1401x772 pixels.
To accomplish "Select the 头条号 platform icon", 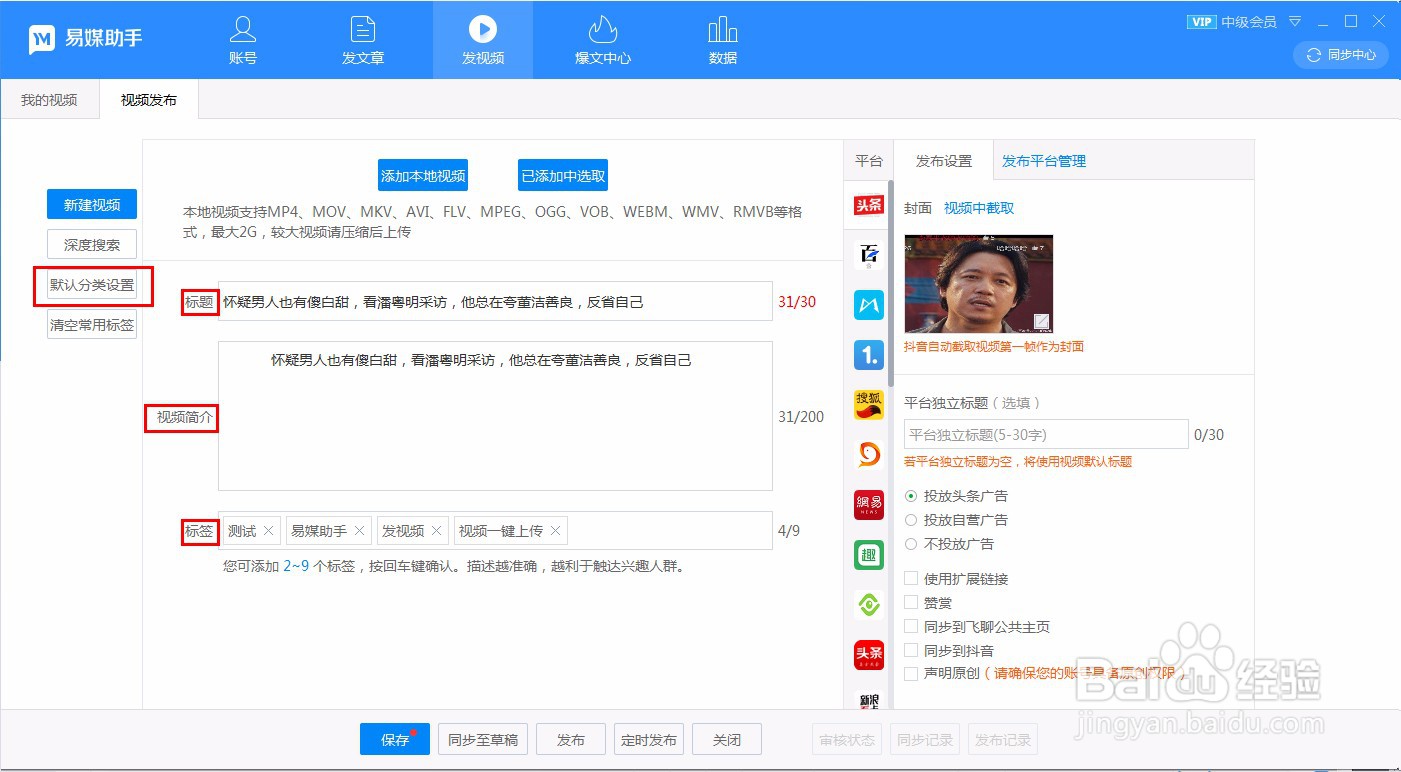I will pyautogui.click(x=868, y=205).
